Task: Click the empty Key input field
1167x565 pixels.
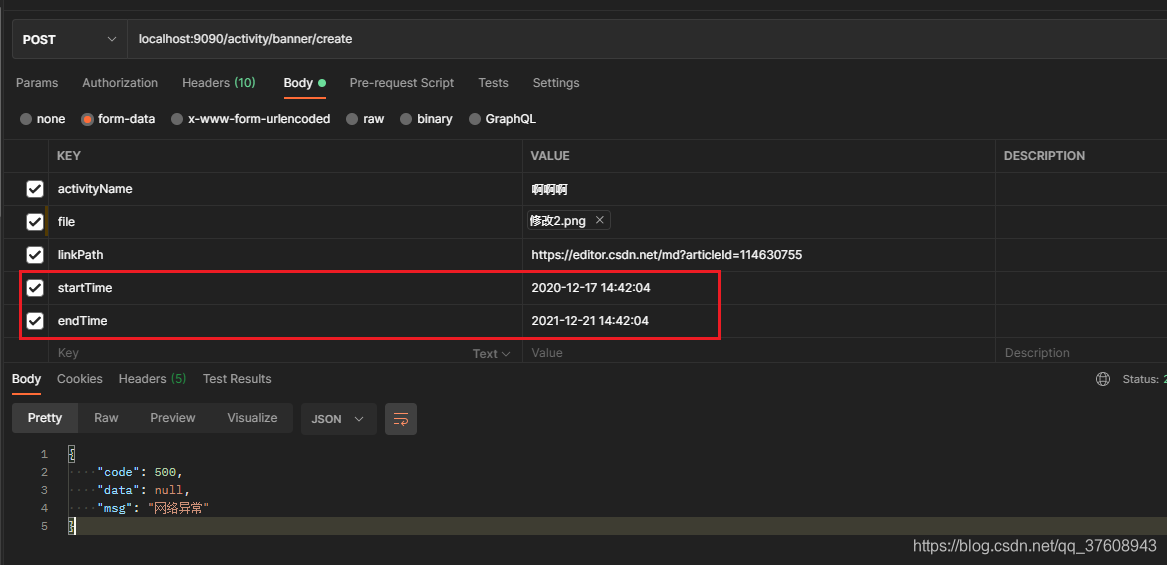Action: point(259,353)
